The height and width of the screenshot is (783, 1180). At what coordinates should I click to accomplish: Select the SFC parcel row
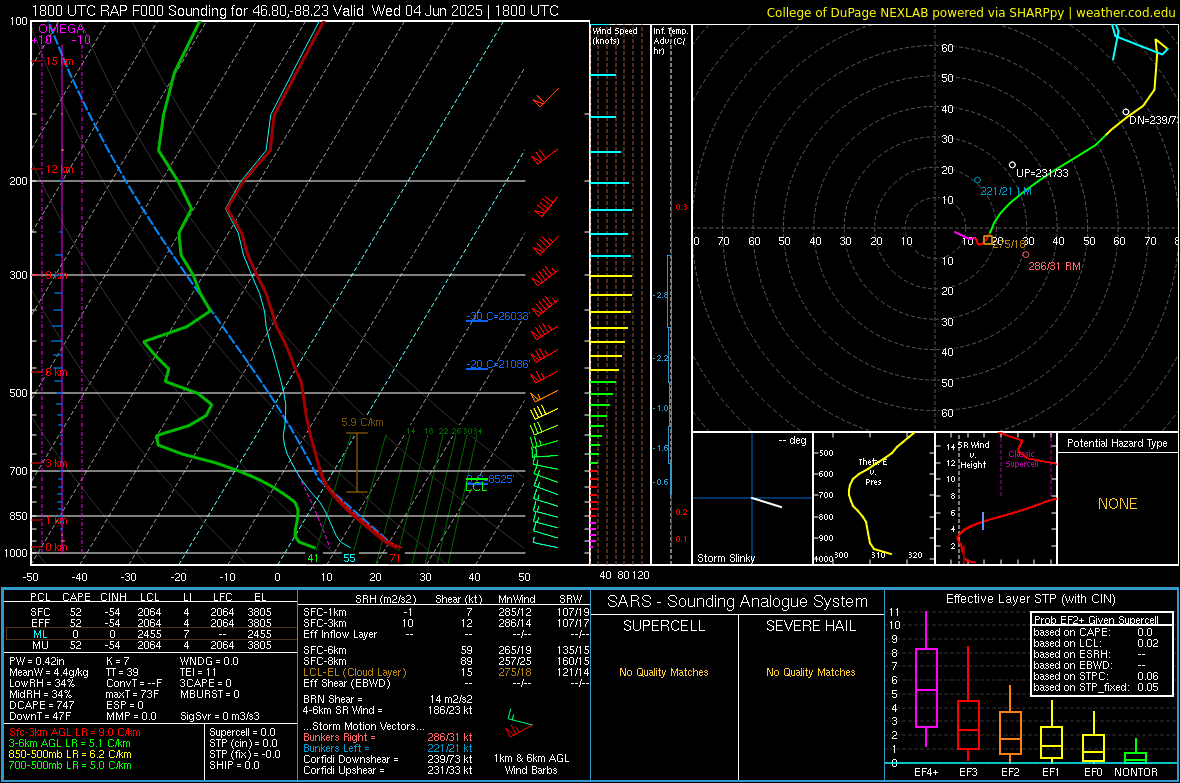coord(151,612)
